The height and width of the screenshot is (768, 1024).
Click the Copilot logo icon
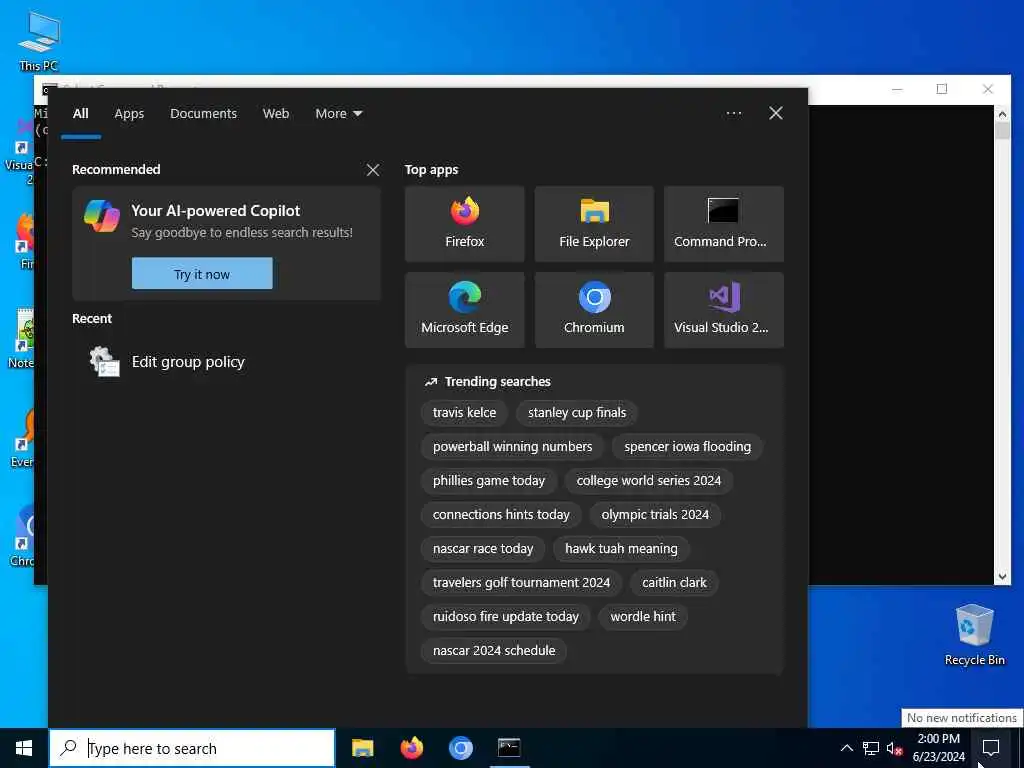[102, 216]
